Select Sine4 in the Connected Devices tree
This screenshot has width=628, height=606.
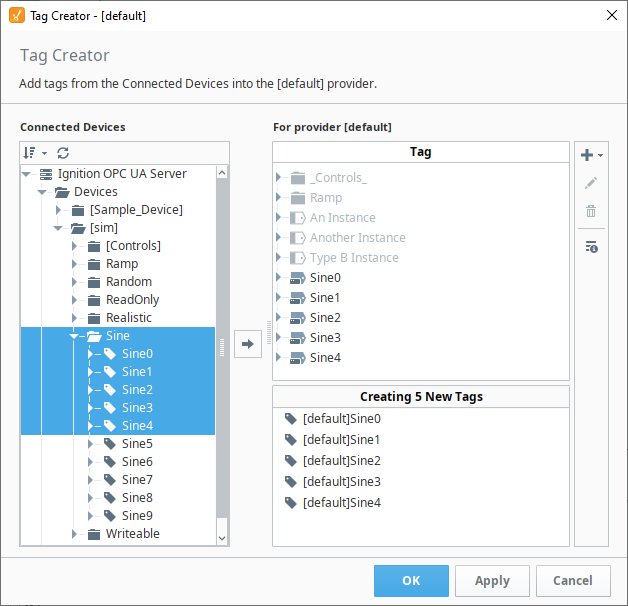point(137,426)
